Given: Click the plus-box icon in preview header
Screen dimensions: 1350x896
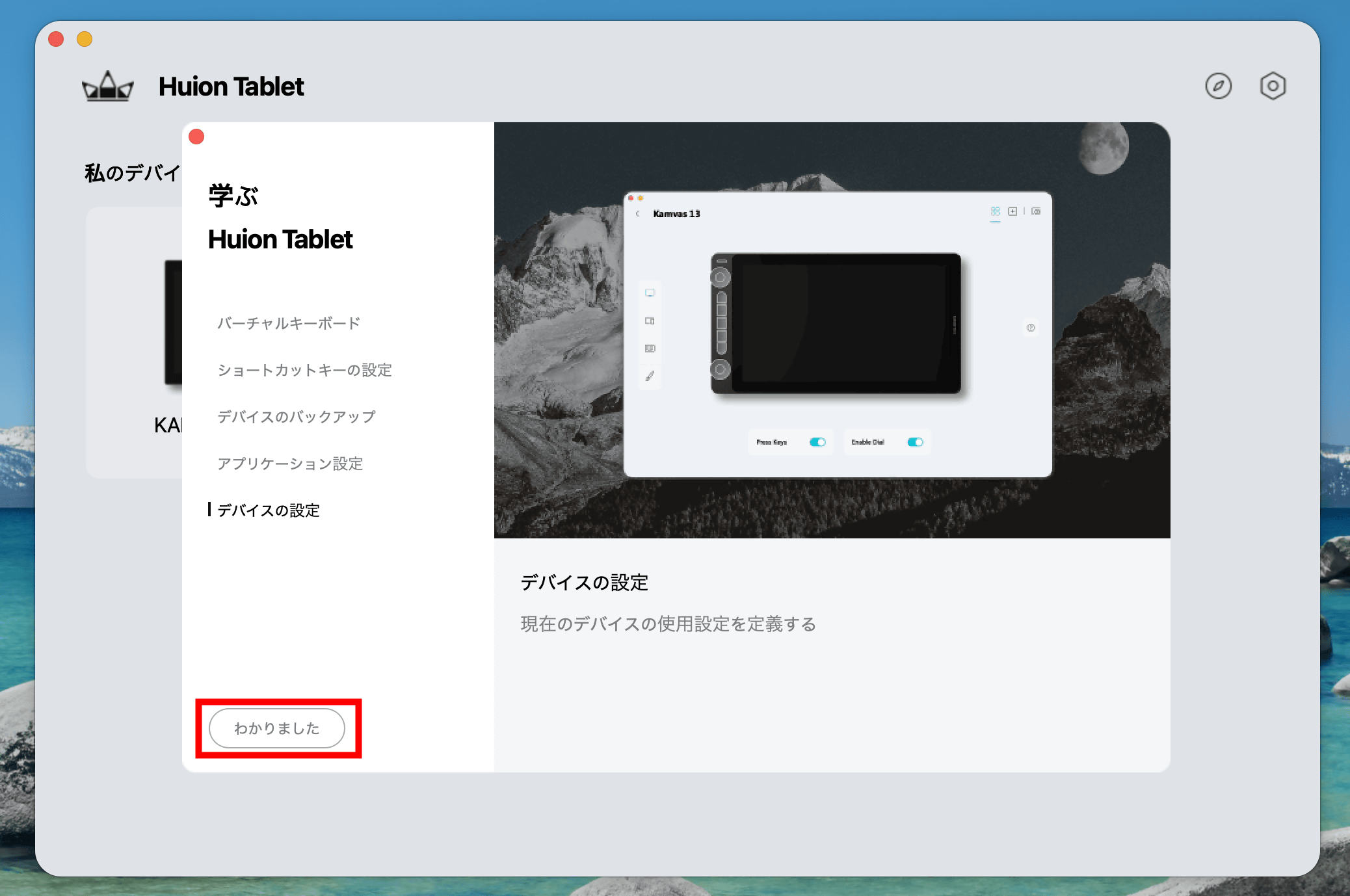Looking at the screenshot, I should pos(1012,211).
